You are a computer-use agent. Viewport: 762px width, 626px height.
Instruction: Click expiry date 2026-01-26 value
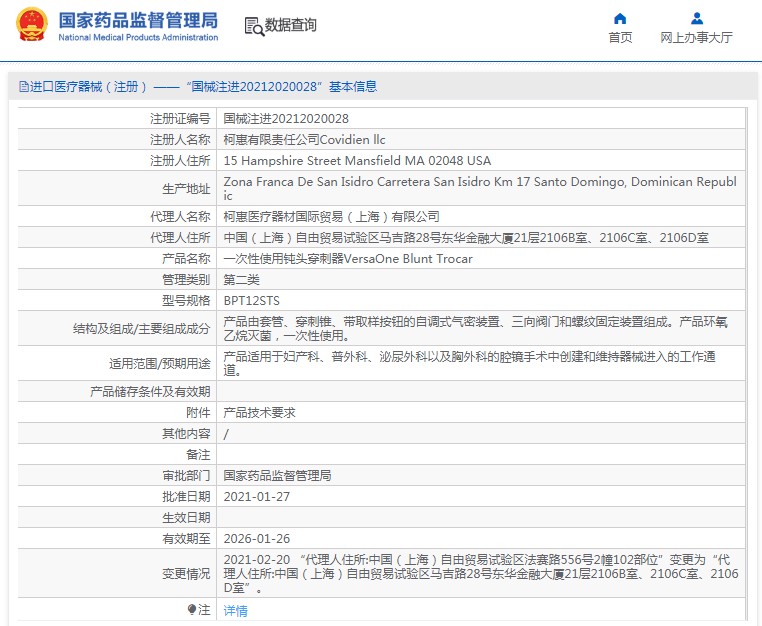pos(256,538)
